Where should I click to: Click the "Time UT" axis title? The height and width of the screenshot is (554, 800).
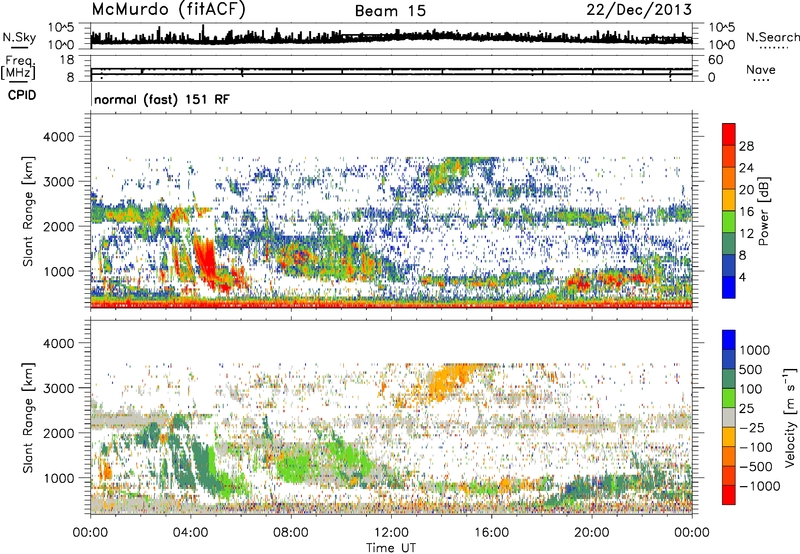(391, 548)
